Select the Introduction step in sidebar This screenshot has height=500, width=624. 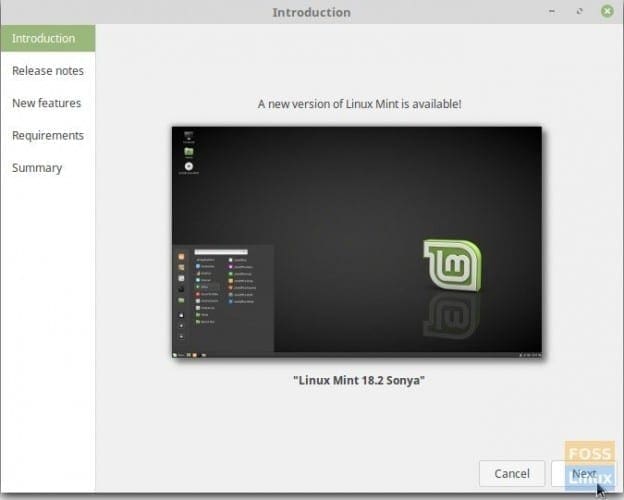pos(48,38)
